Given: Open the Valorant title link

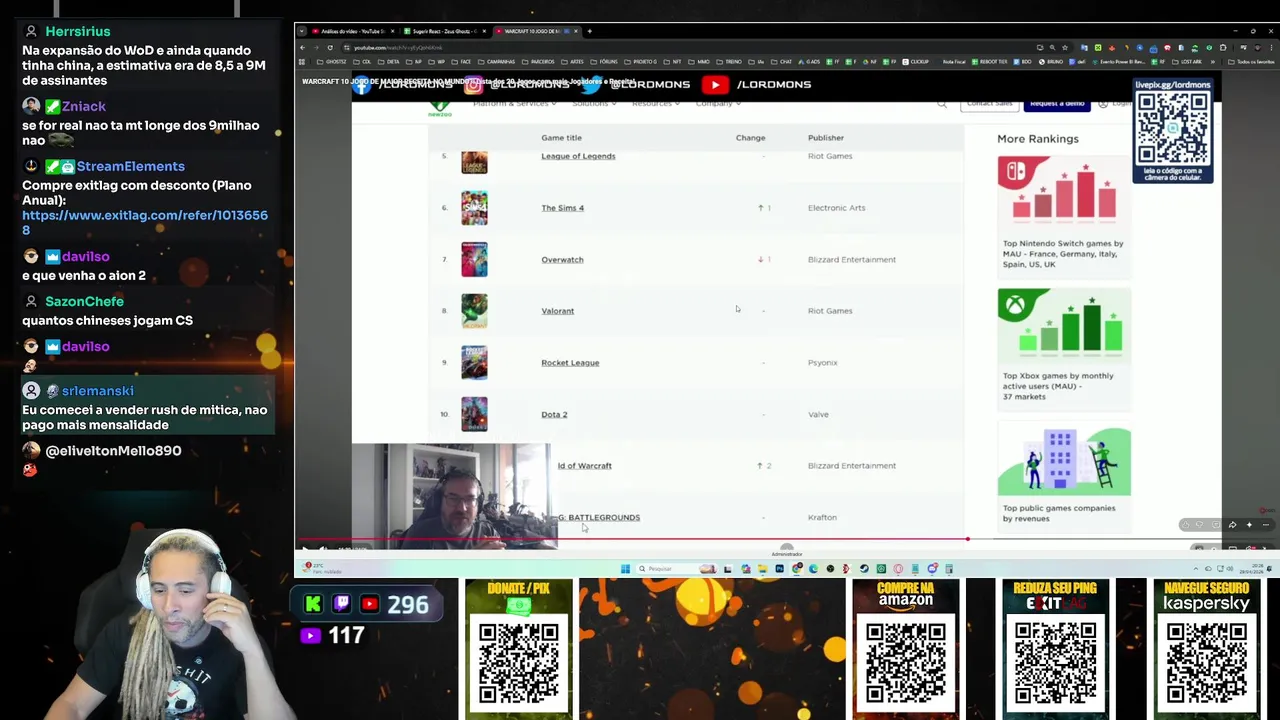Looking at the screenshot, I should coord(557,311).
